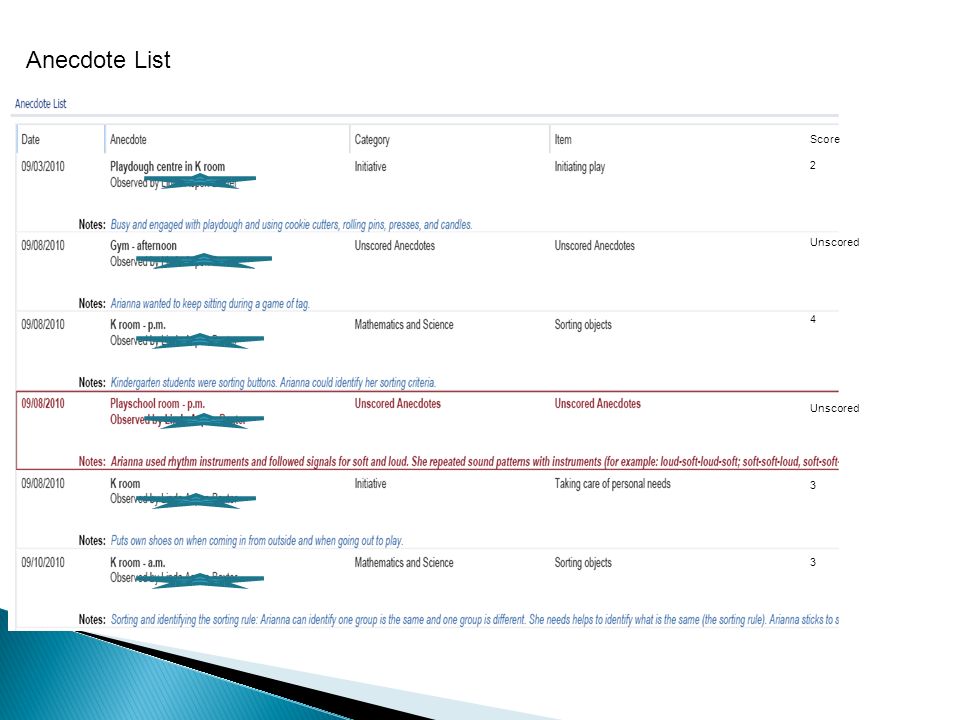Select the date in the Playdough centre row

[x=43, y=167]
